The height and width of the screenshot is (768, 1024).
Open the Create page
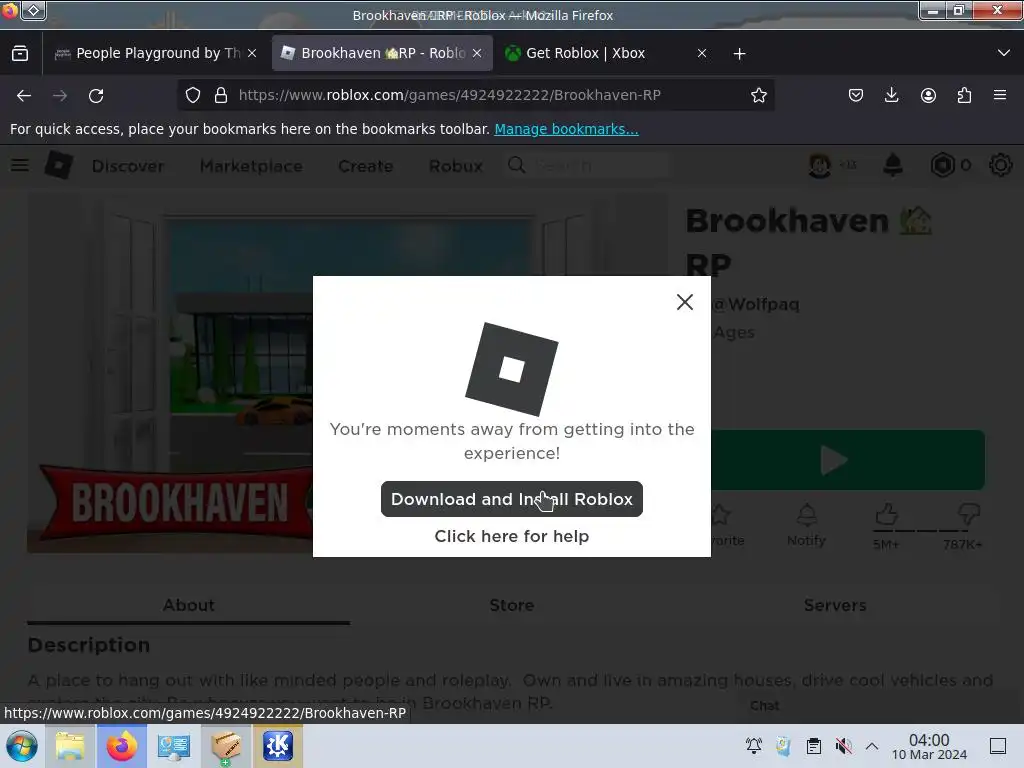click(366, 167)
